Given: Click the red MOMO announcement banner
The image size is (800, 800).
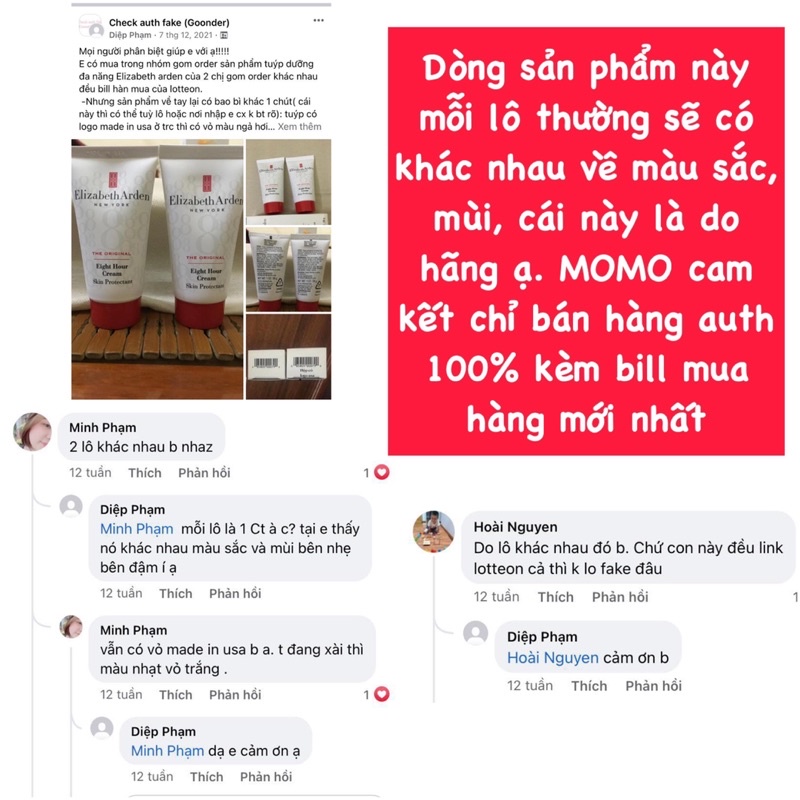Looking at the screenshot, I should (x=586, y=241).
